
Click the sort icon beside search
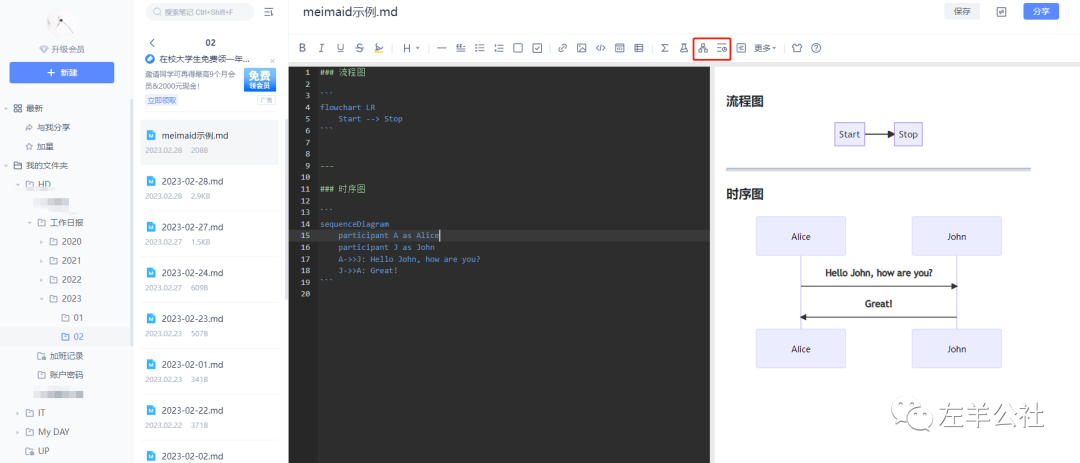pyautogui.click(x=269, y=12)
